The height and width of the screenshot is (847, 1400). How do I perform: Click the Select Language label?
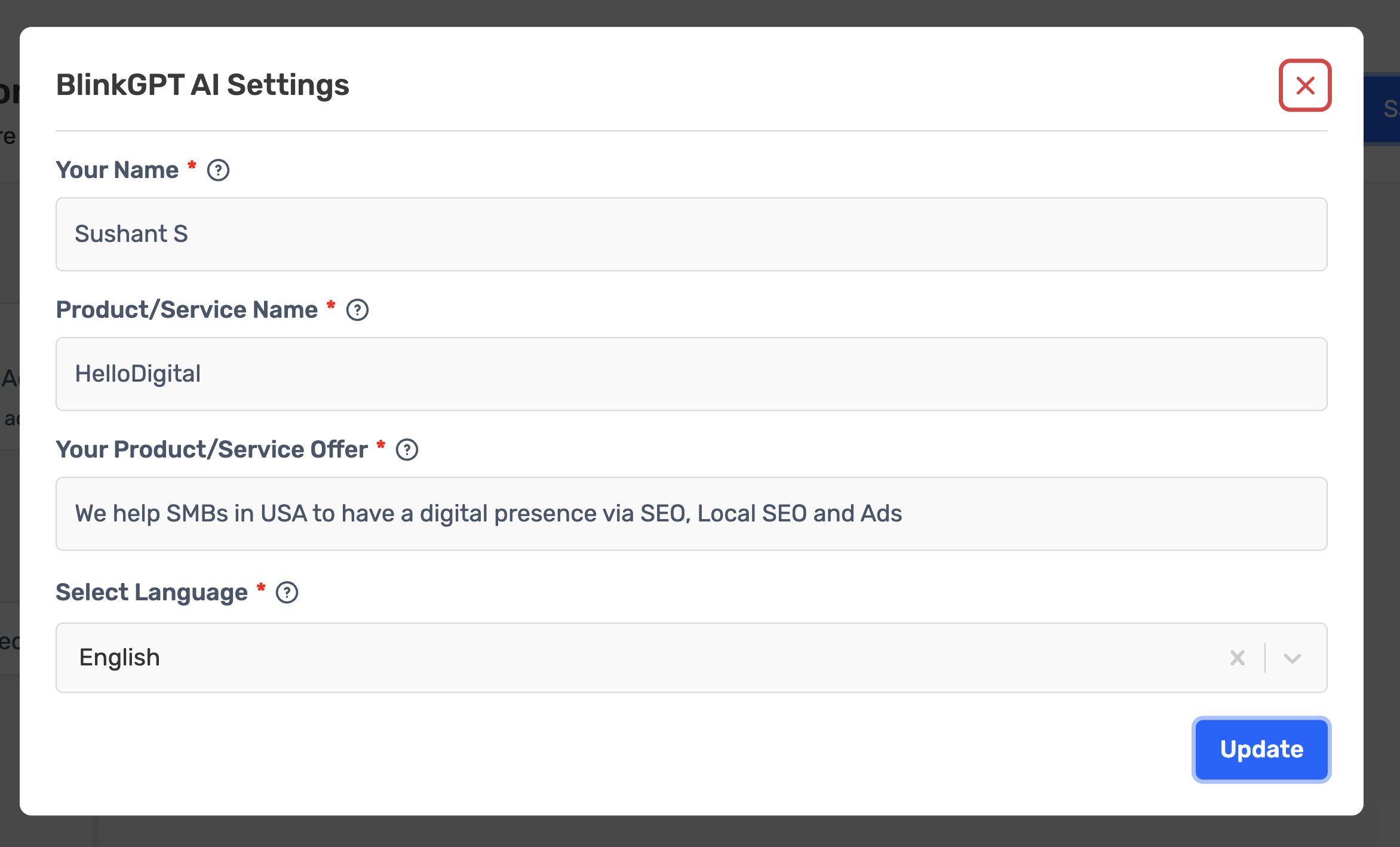pos(152,593)
